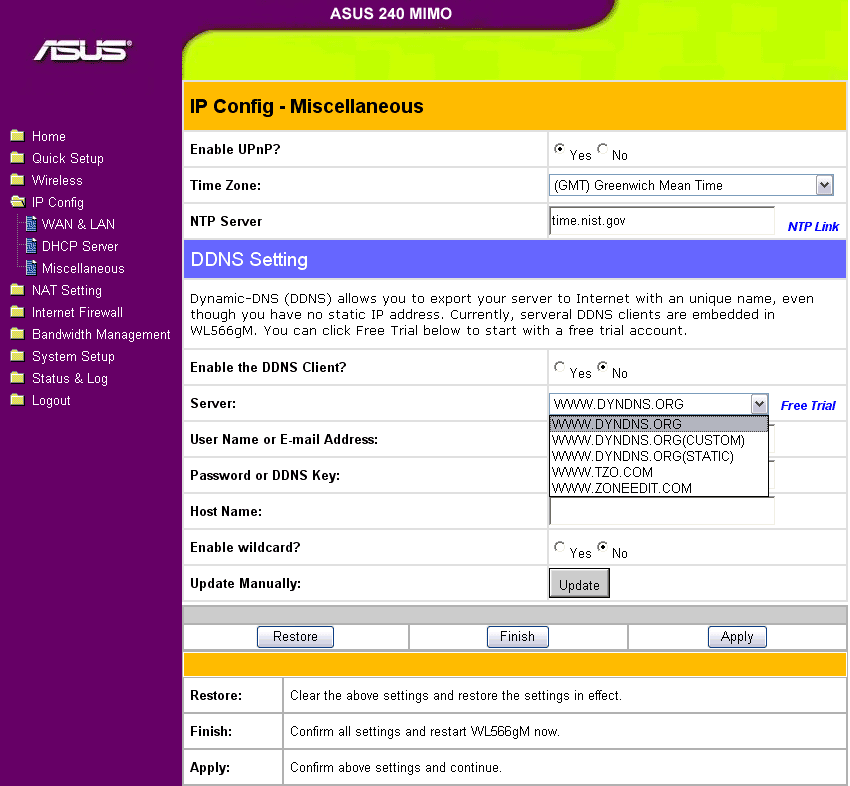Image resolution: width=850 pixels, height=786 pixels.
Task: Click the NTP Server input field
Action: click(x=662, y=221)
